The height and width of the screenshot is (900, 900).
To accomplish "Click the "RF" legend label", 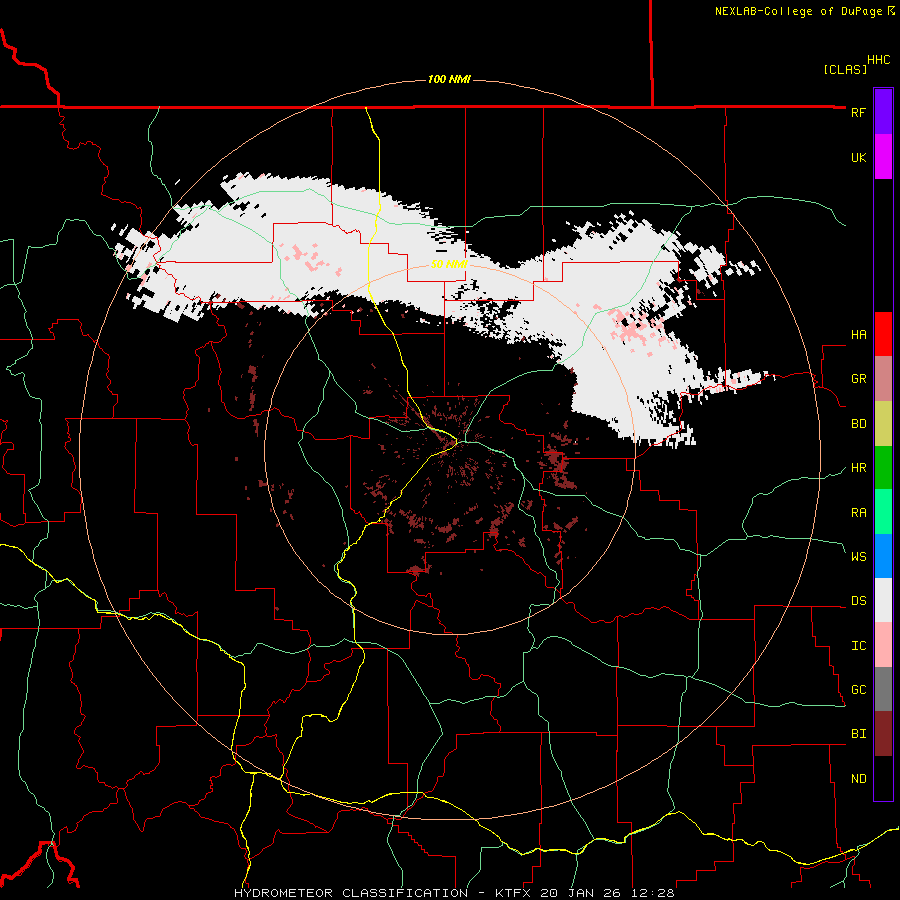I will (x=858, y=112).
